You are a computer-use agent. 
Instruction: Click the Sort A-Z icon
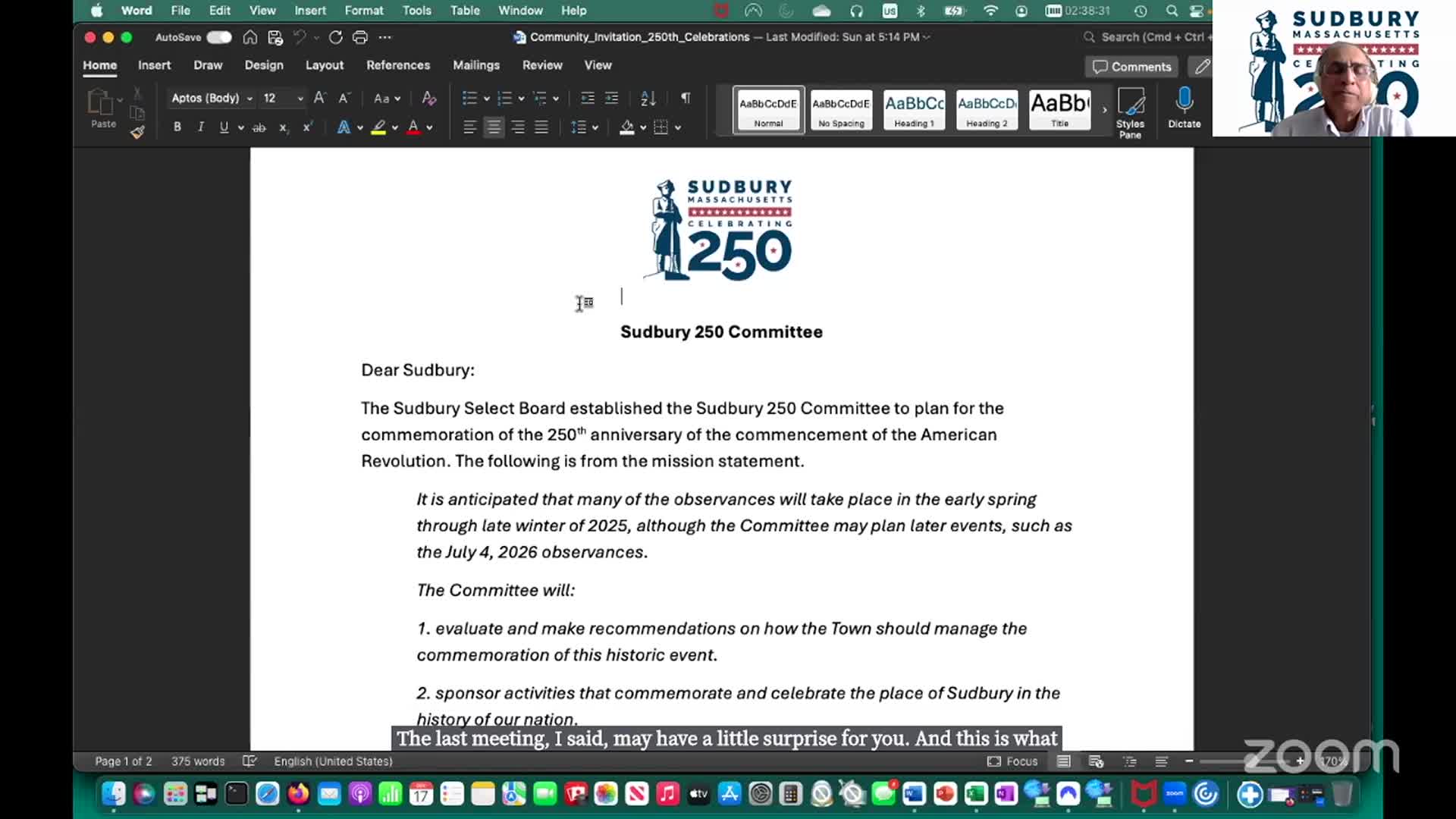[x=648, y=99]
